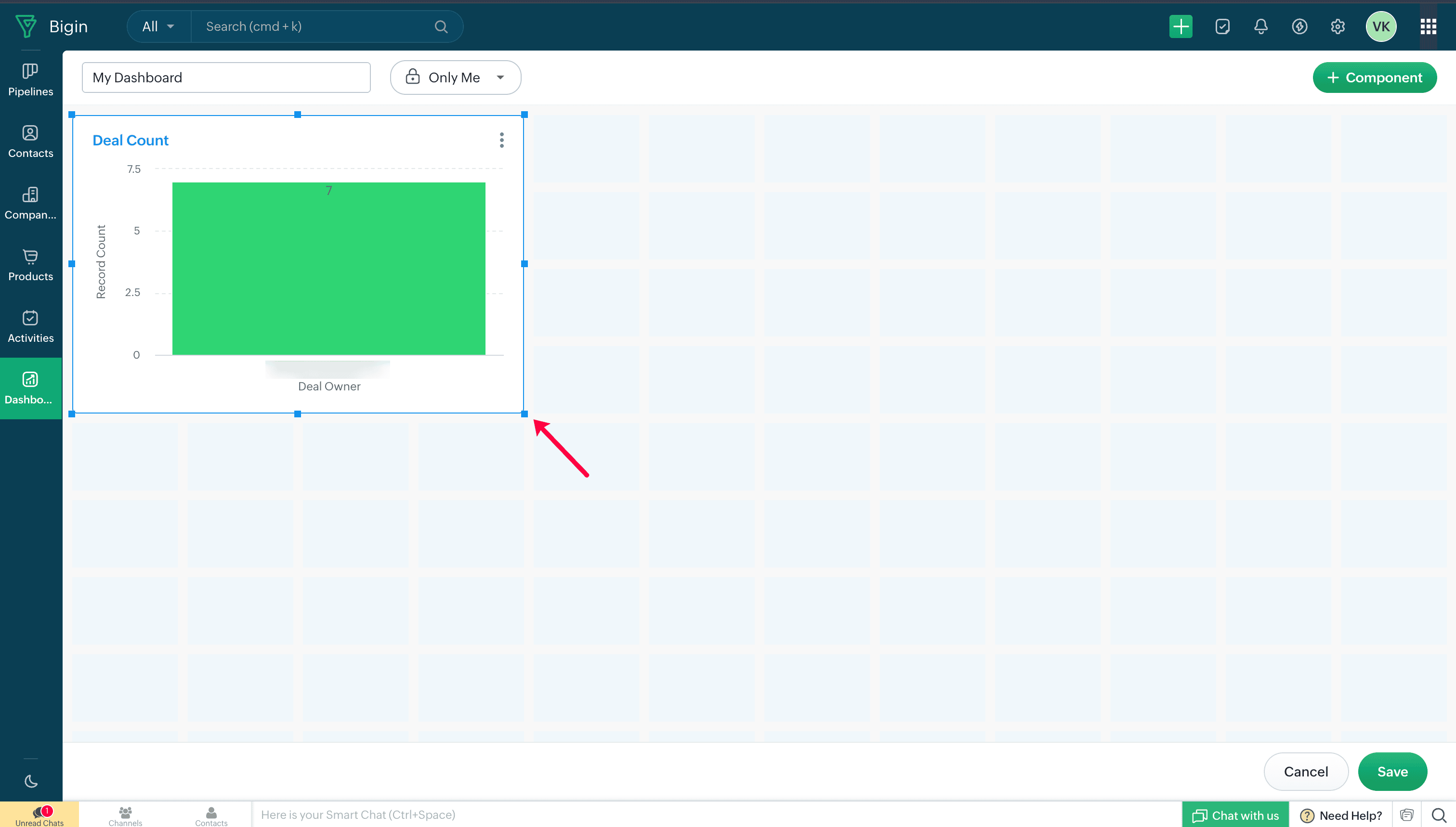Open Contacts module in sidebar
Viewport: 1456px width, 827px height.
(31, 142)
